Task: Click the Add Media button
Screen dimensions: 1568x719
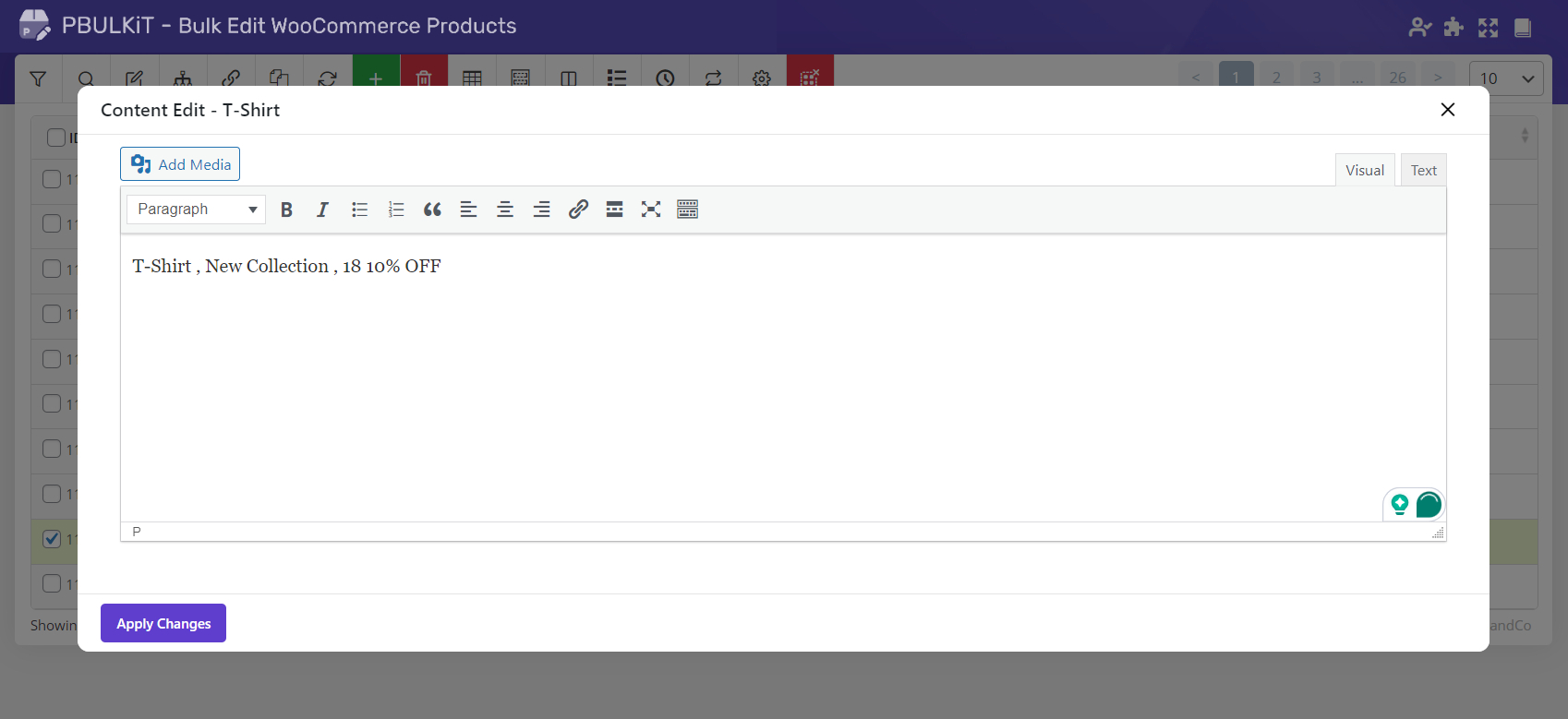Action: (x=180, y=164)
